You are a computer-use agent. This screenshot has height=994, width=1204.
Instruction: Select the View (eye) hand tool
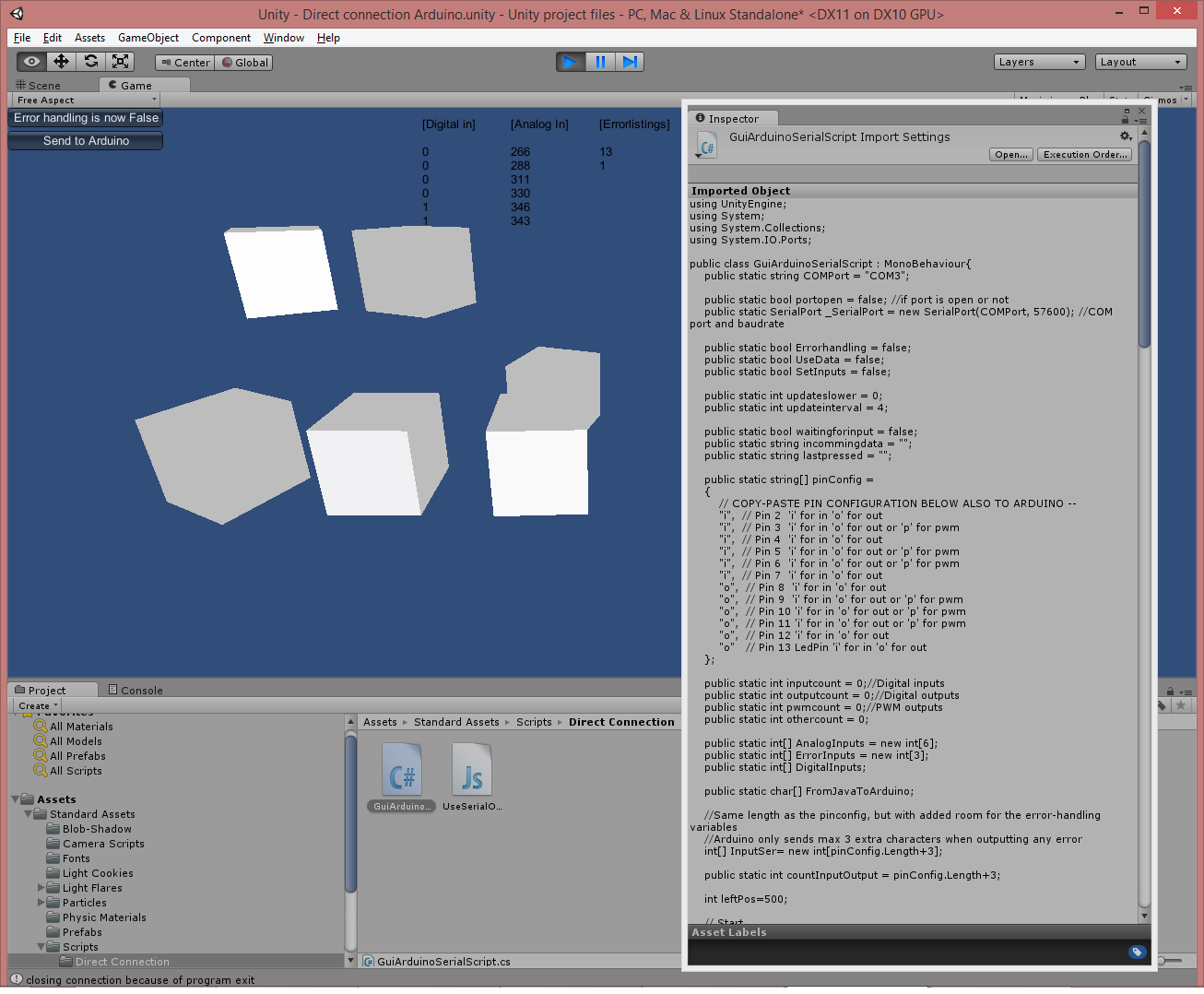coord(31,62)
